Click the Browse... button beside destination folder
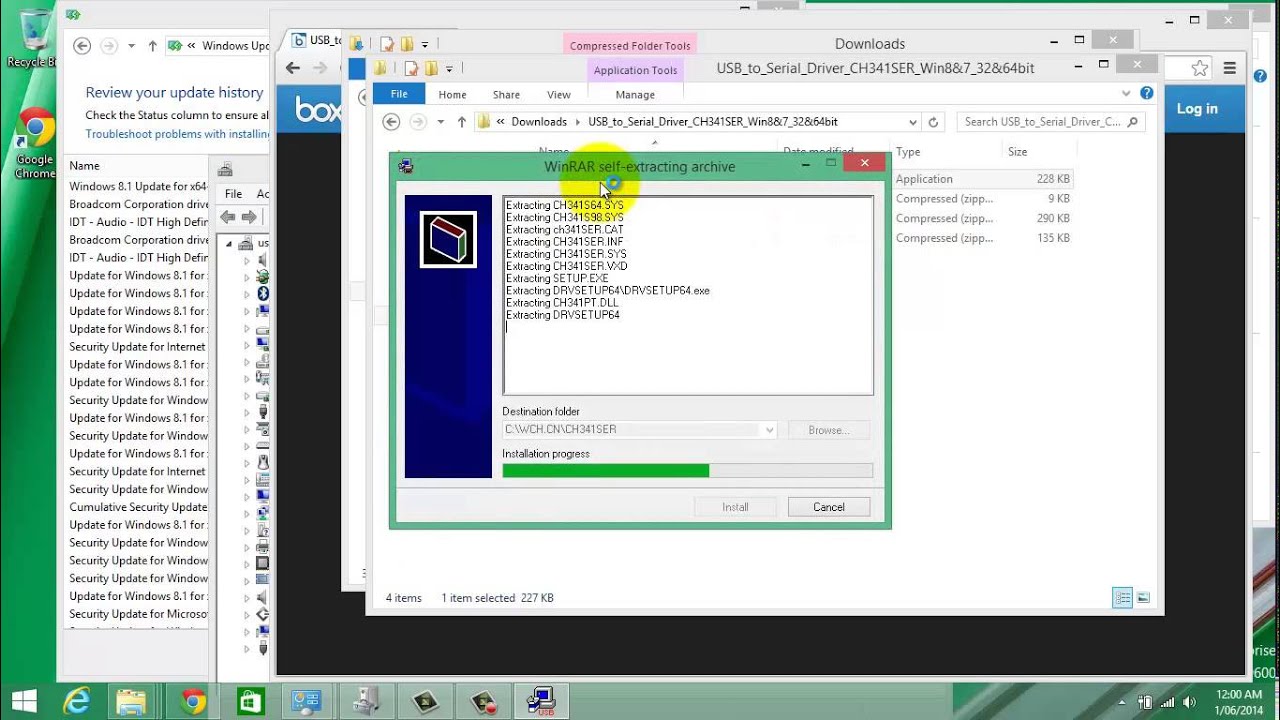This screenshot has height=720, width=1280. pos(828,430)
